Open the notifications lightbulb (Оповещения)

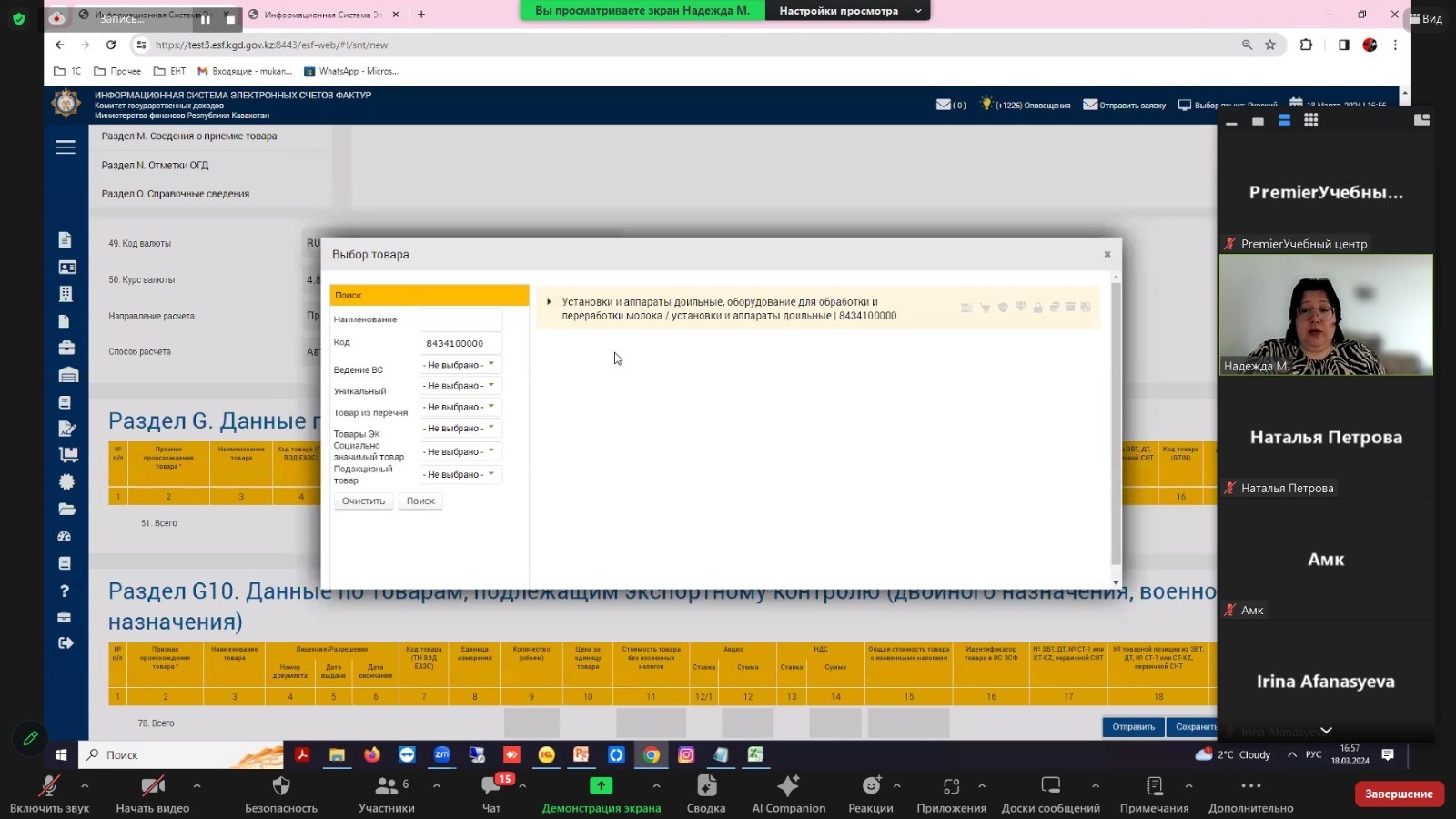pos(986,105)
